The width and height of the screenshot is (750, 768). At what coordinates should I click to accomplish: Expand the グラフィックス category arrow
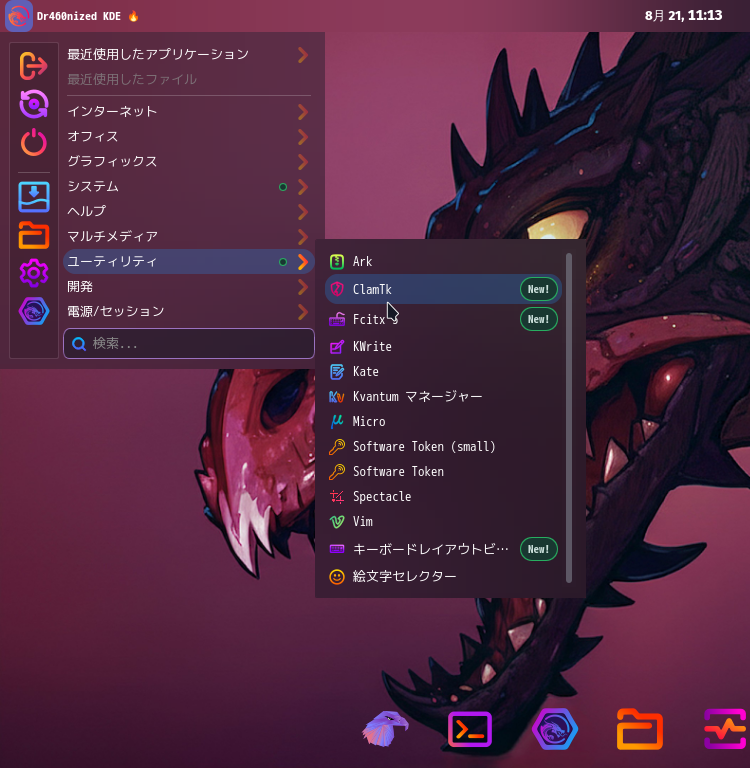(303, 162)
